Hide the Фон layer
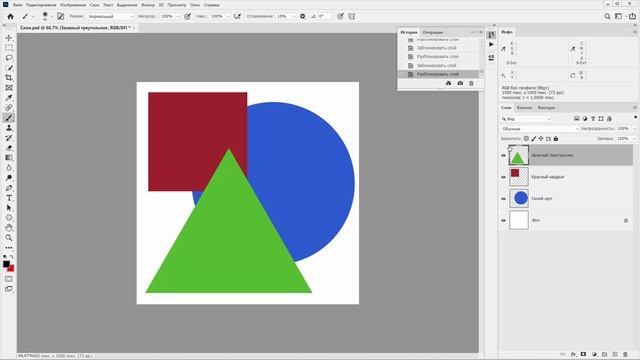Screen dimensions: 640x360 coord(503,220)
